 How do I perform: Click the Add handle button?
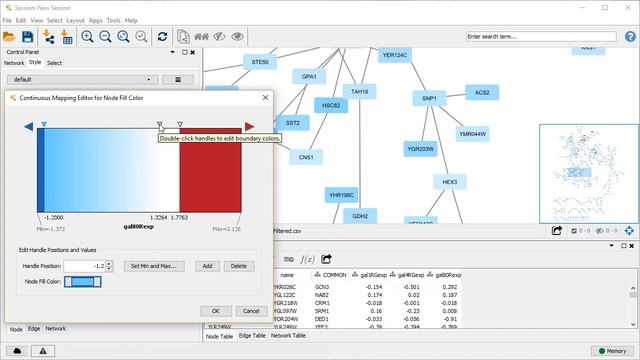[x=207, y=266]
